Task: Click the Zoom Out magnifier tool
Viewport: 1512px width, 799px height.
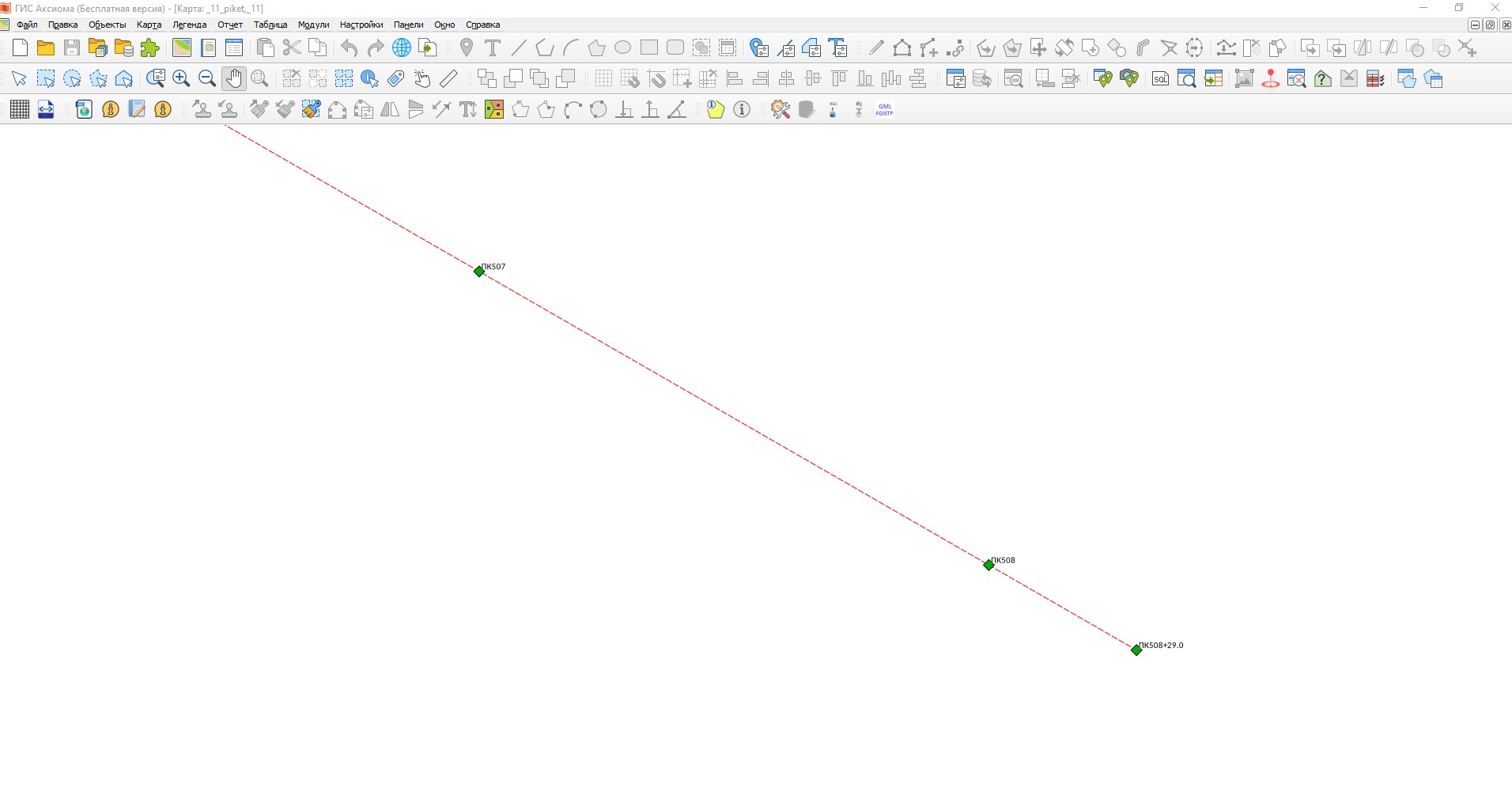Action: click(x=207, y=78)
